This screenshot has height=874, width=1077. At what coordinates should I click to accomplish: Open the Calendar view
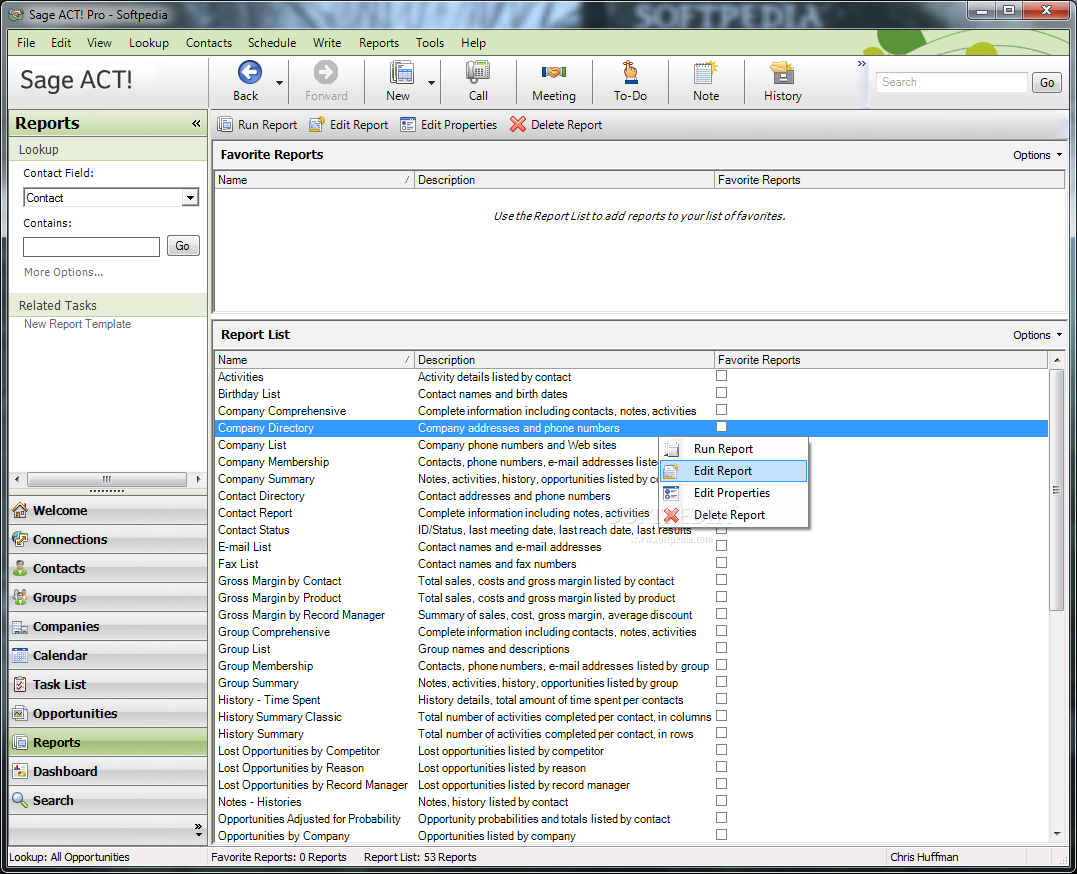(108, 656)
